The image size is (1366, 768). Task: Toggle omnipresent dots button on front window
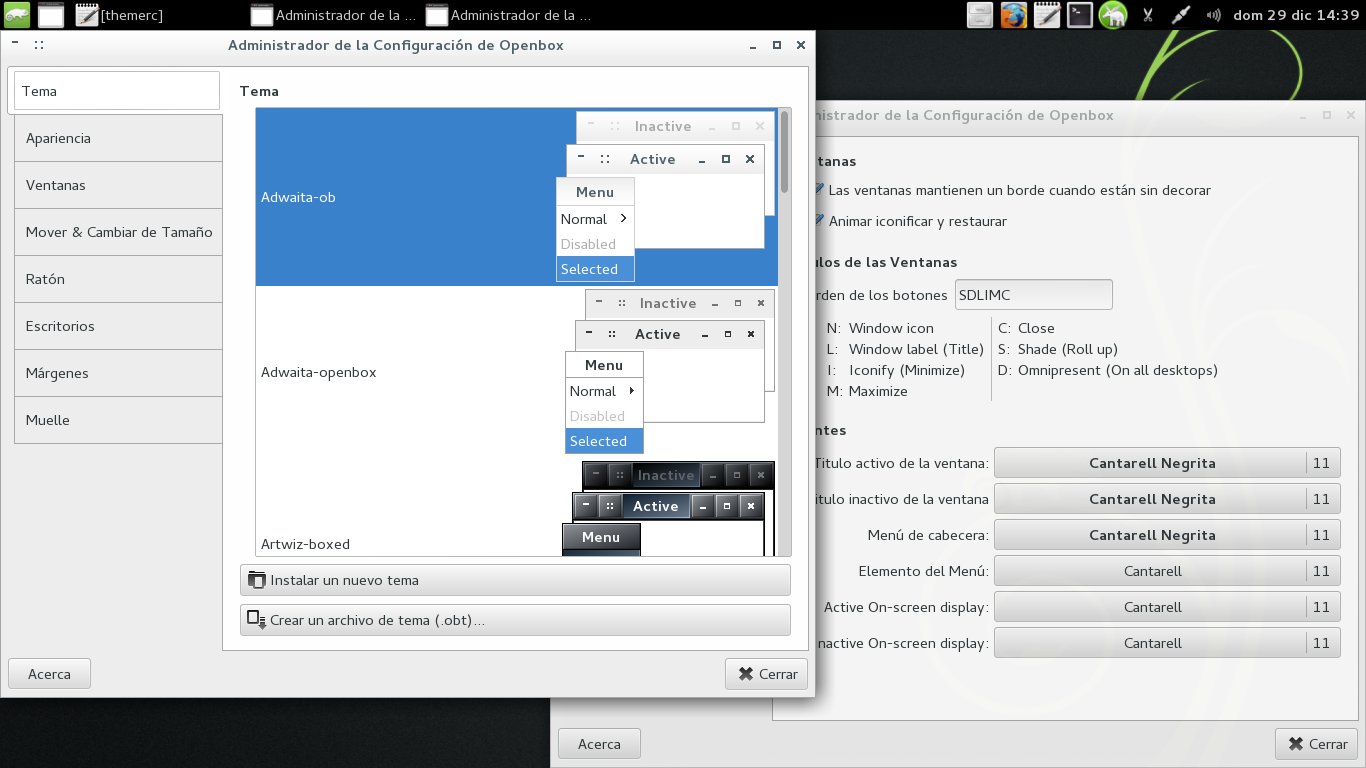point(38,45)
